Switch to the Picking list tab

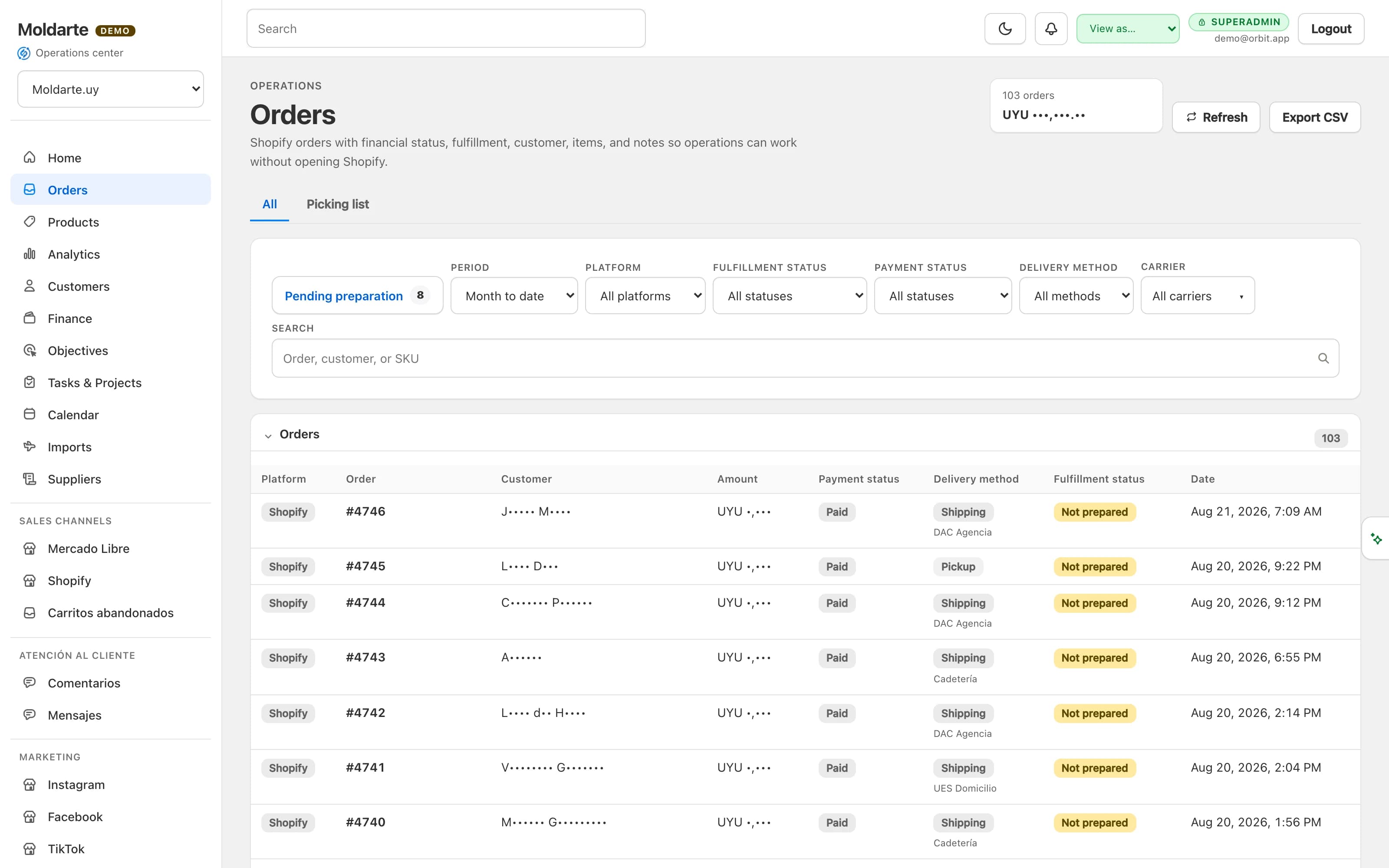[x=338, y=204]
